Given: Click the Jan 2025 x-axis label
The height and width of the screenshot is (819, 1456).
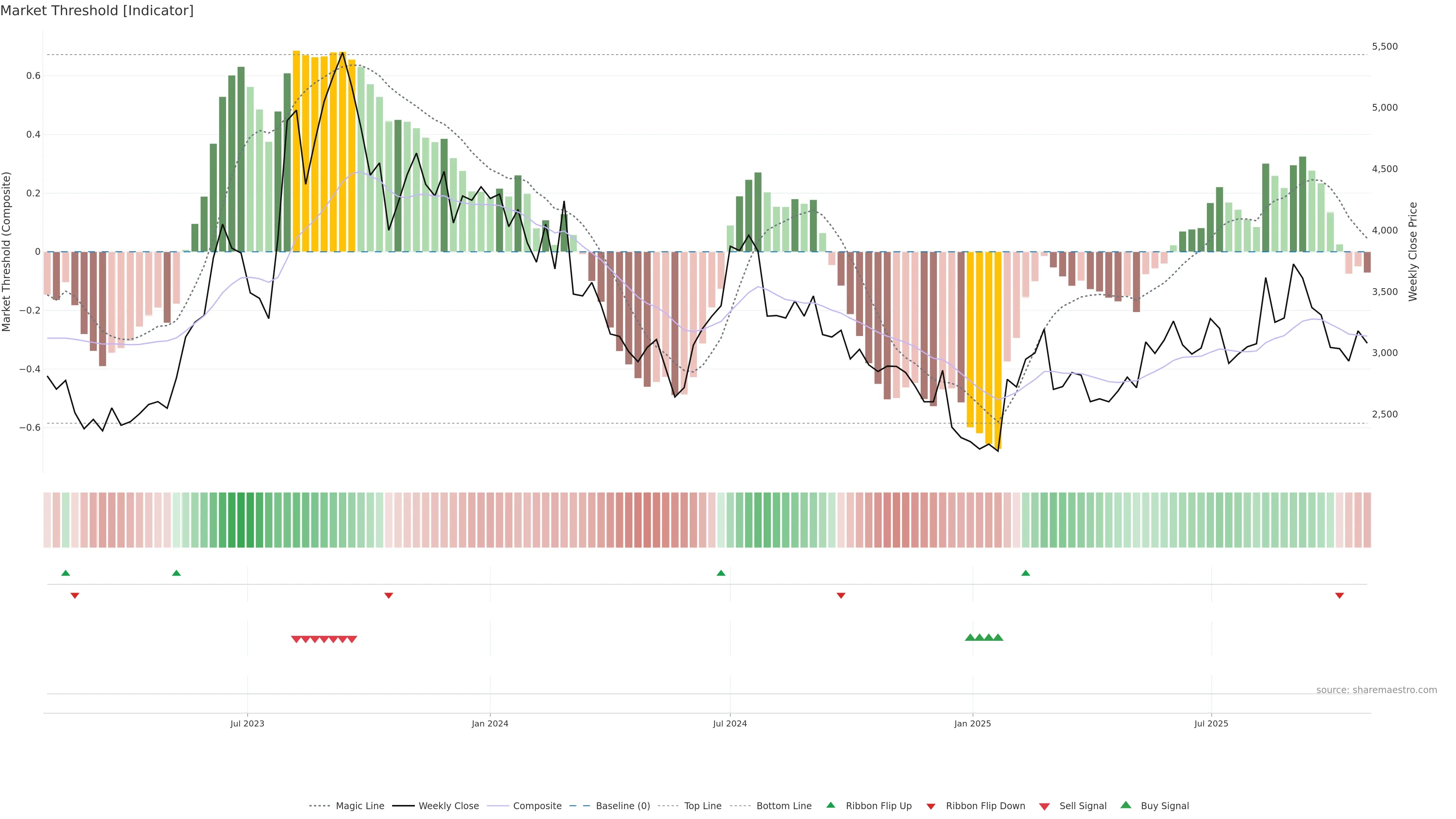Looking at the screenshot, I should pos(972,723).
